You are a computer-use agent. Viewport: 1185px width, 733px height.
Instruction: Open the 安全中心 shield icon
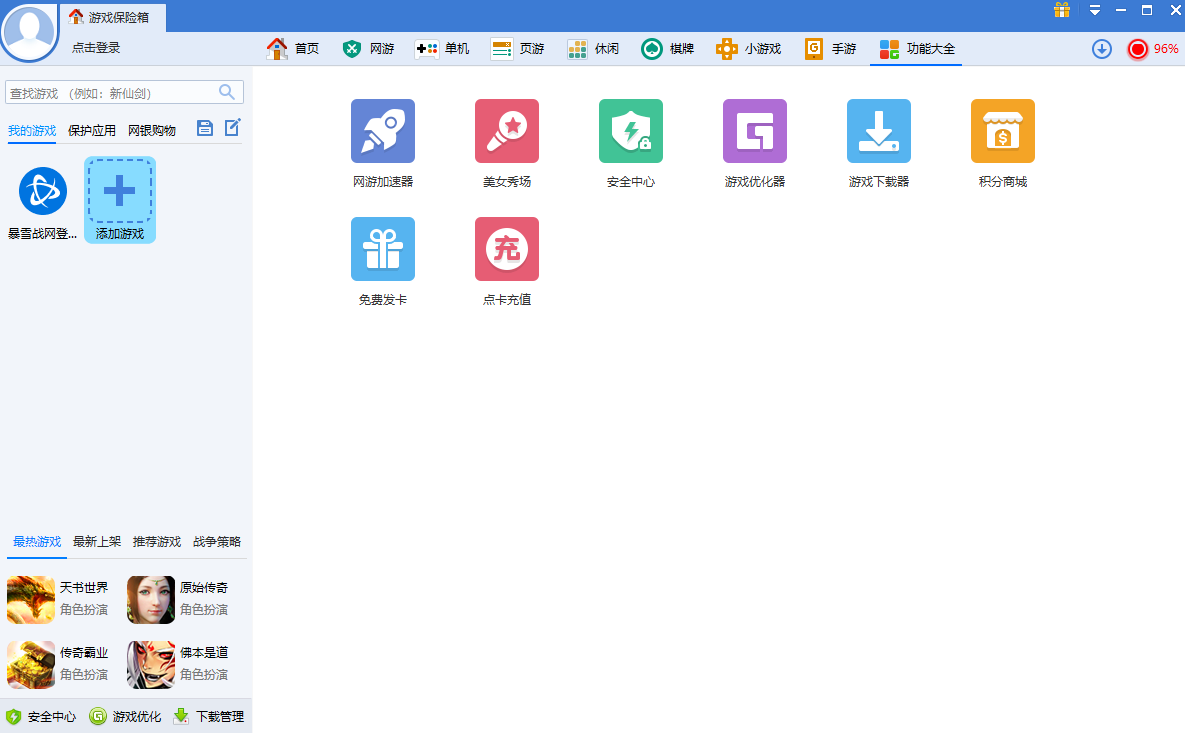click(630, 131)
